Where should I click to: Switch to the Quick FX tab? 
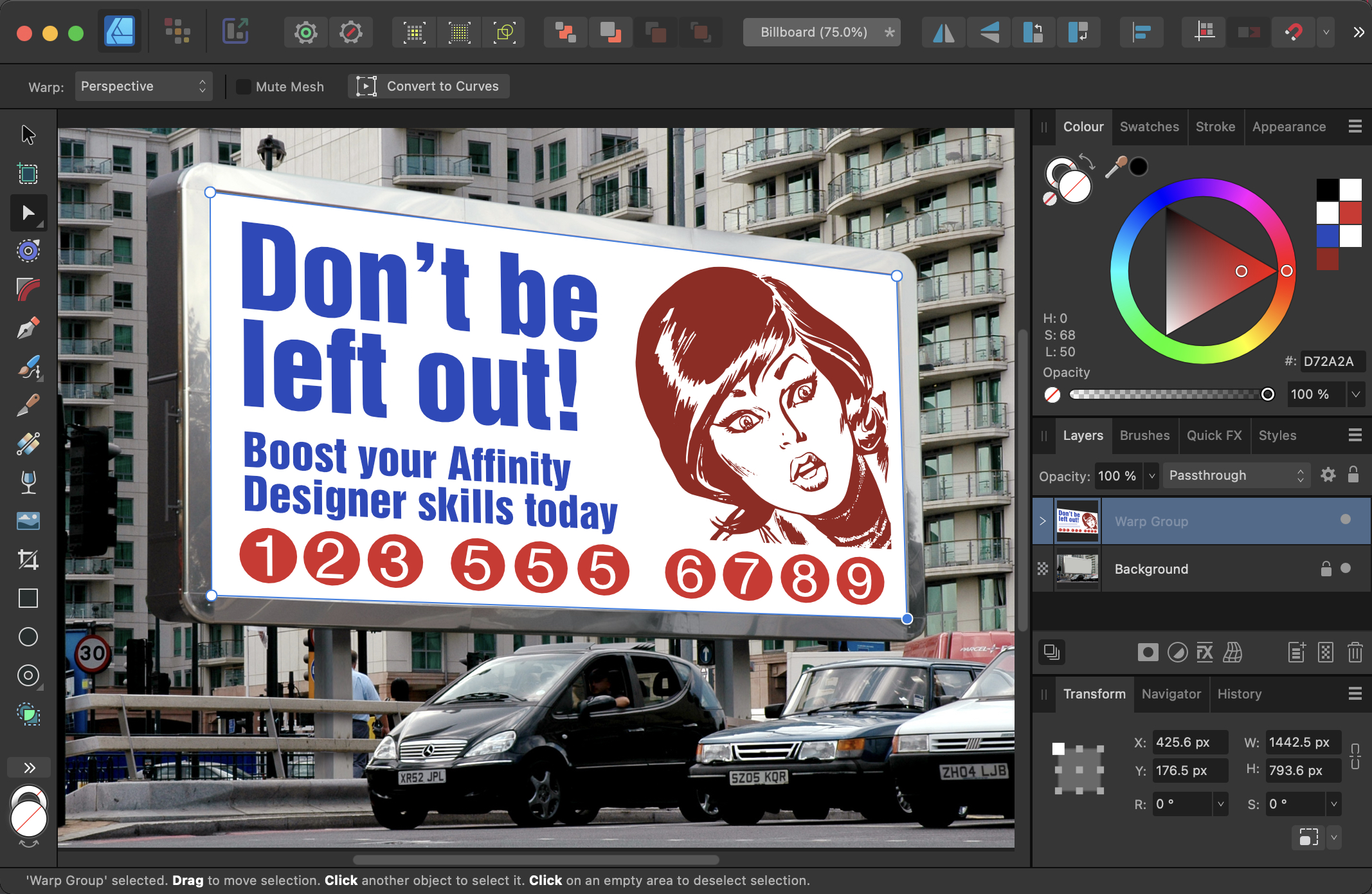pyautogui.click(x=1214, y=435)
